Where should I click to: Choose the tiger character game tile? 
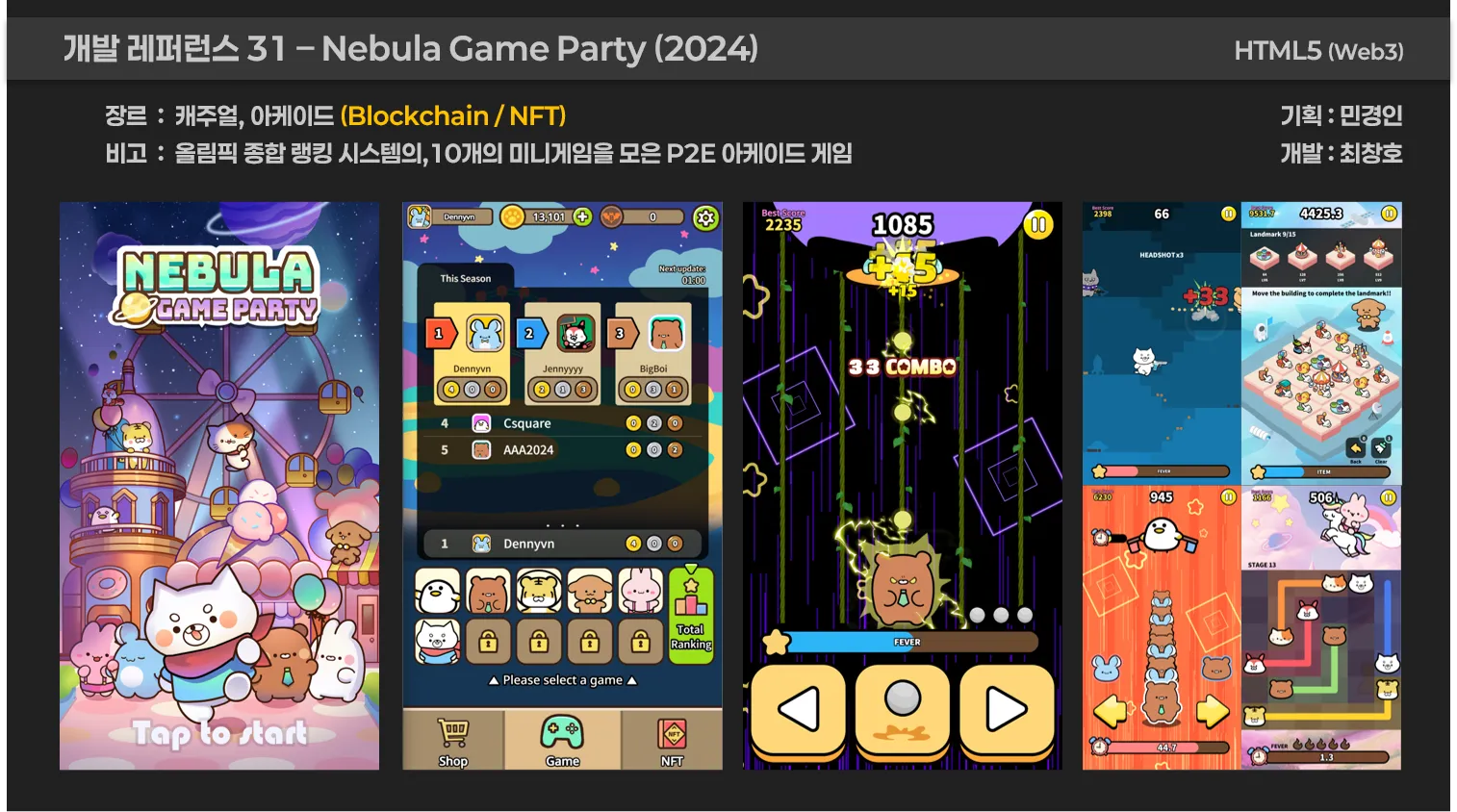(x=539, y=591)
